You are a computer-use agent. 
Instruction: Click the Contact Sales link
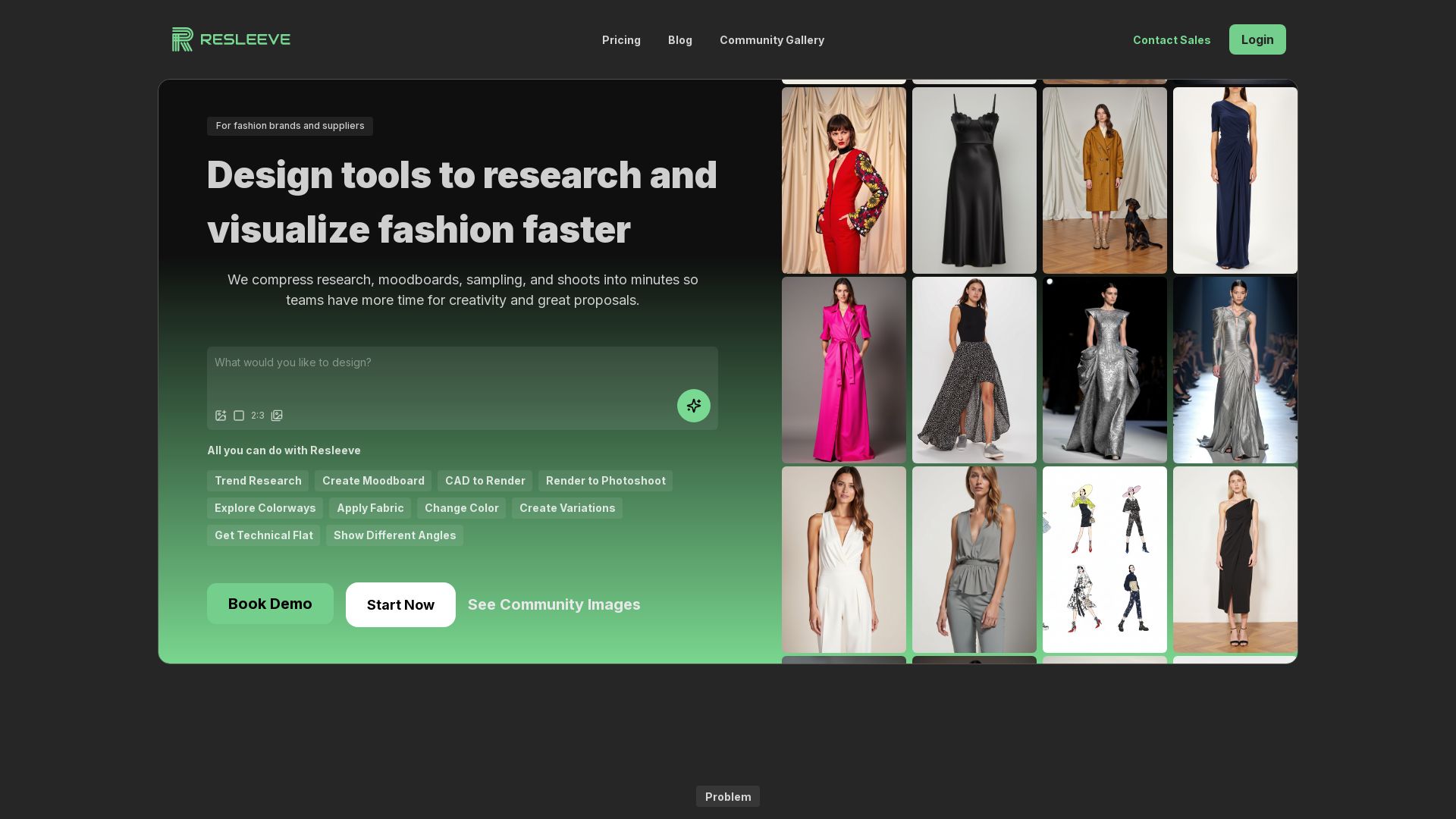(x=1171, y=40)
